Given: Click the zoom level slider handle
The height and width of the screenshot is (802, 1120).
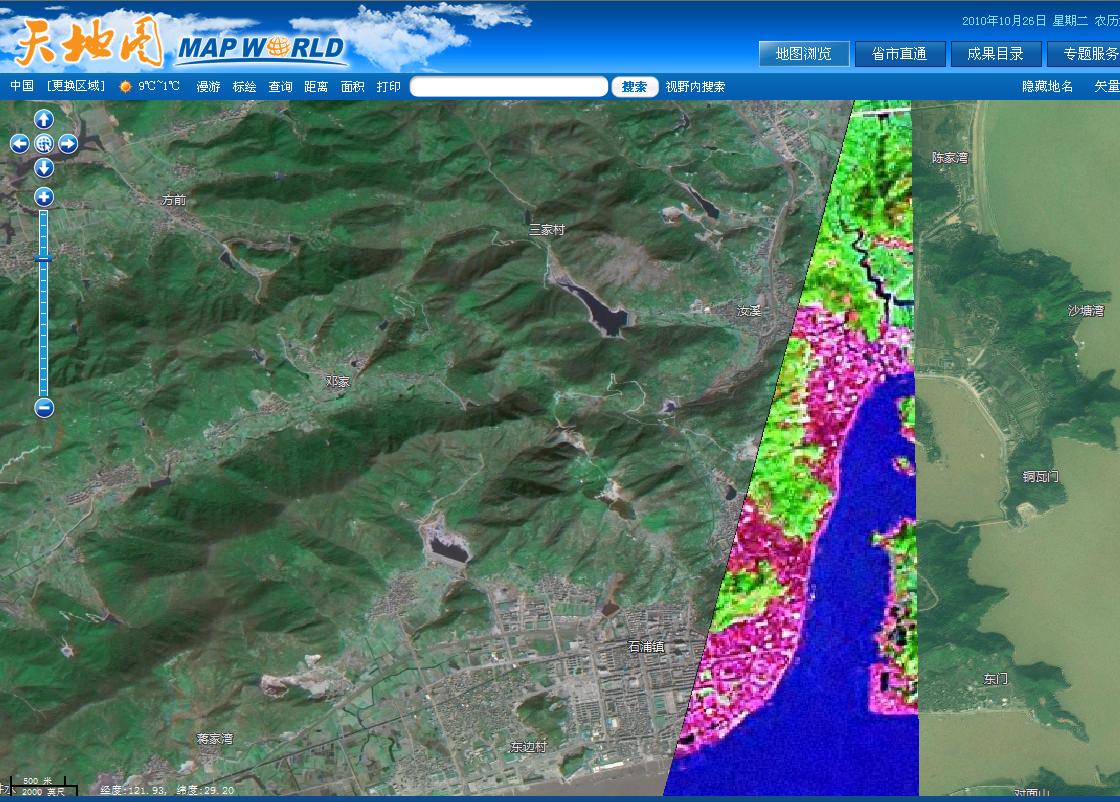Looking at the screenshot, I should pos(44,259).
